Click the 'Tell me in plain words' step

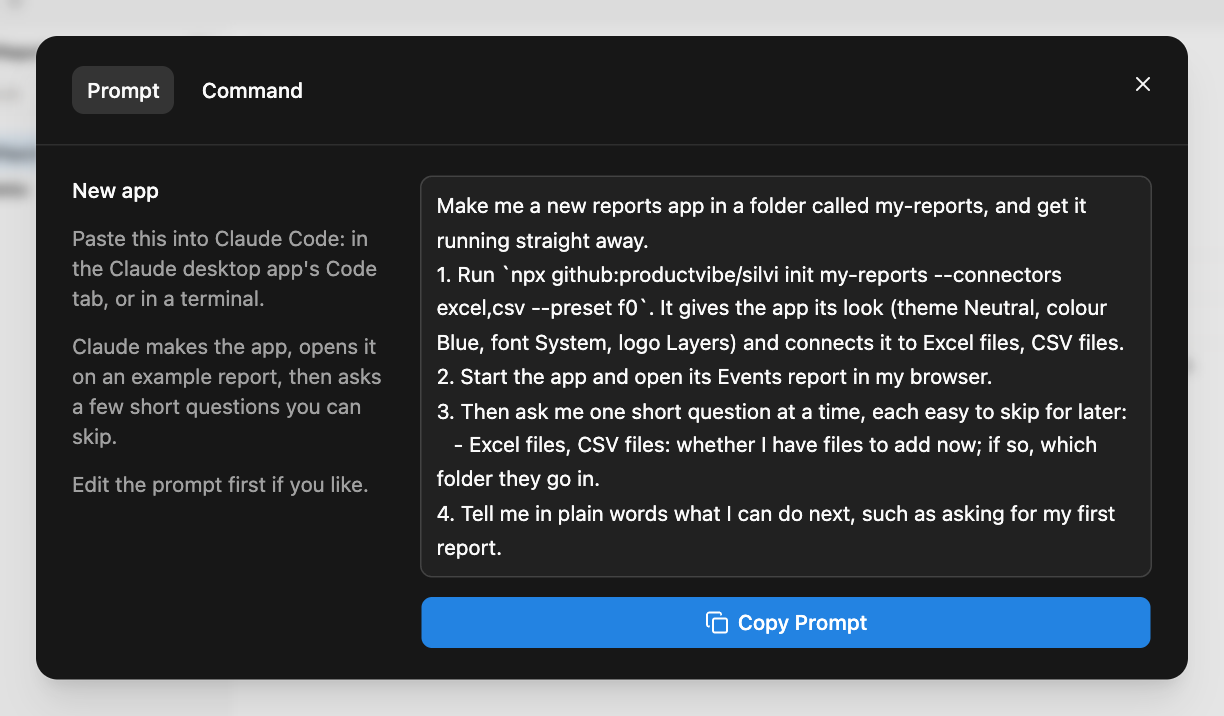tap(776, 531)
